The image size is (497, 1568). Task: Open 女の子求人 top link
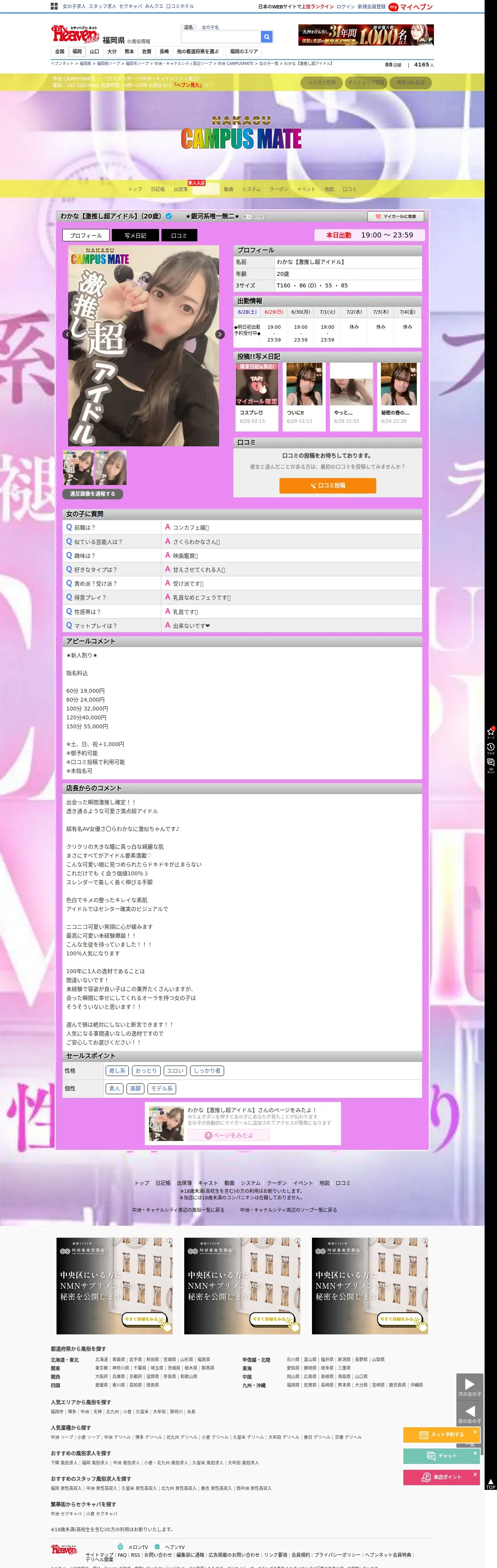[74, 6]
